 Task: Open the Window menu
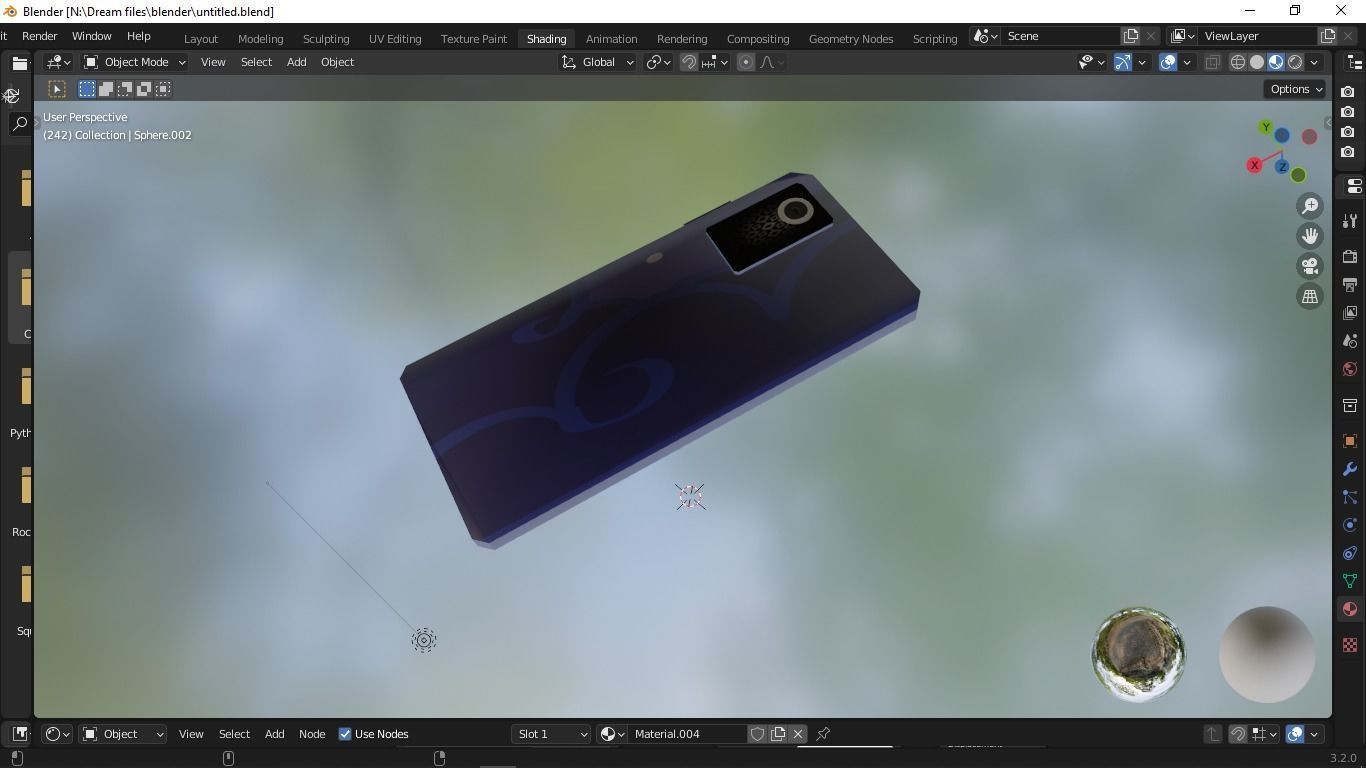point(91,36)
